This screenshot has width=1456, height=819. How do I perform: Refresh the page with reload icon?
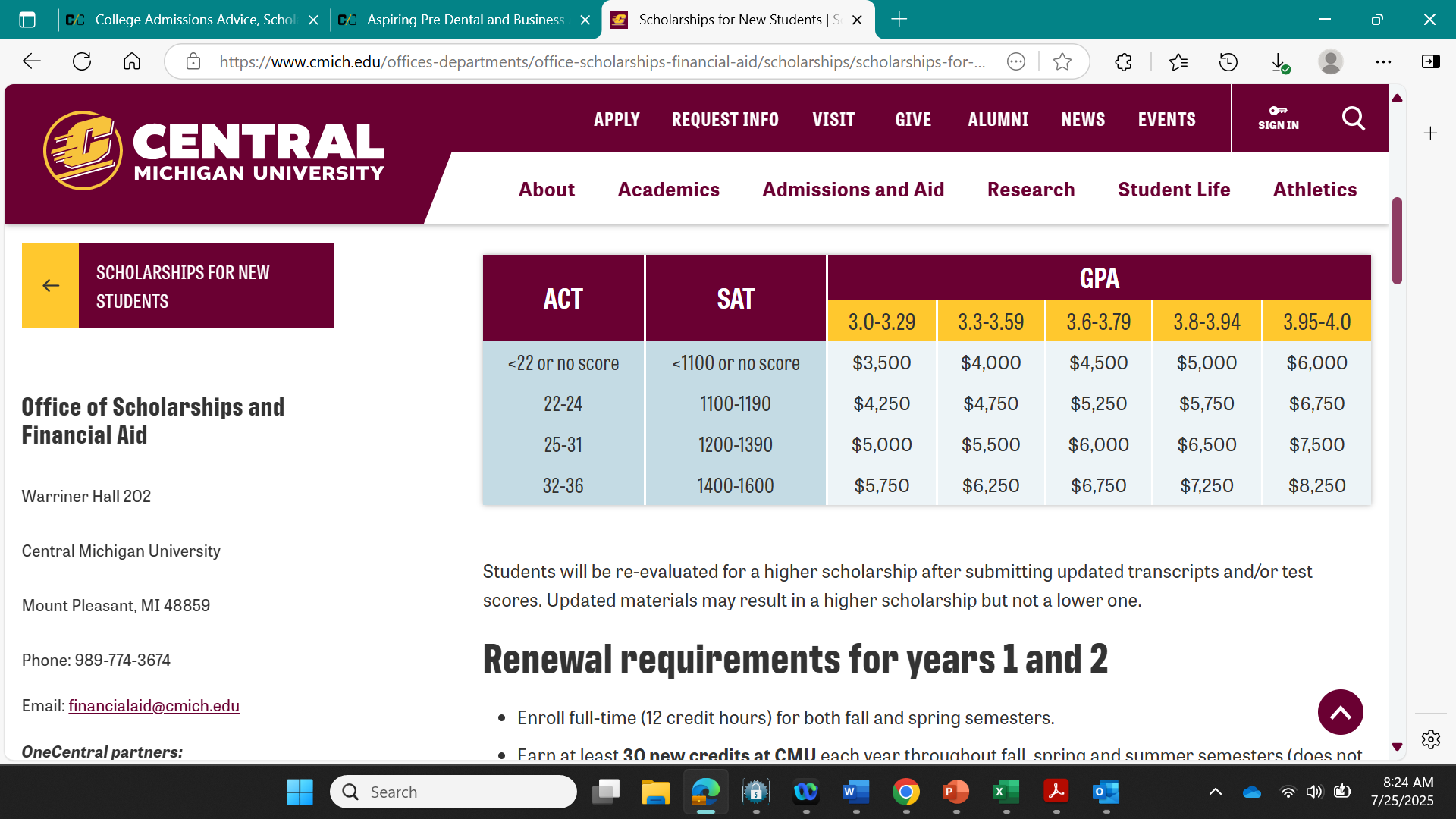pos(82,62)
